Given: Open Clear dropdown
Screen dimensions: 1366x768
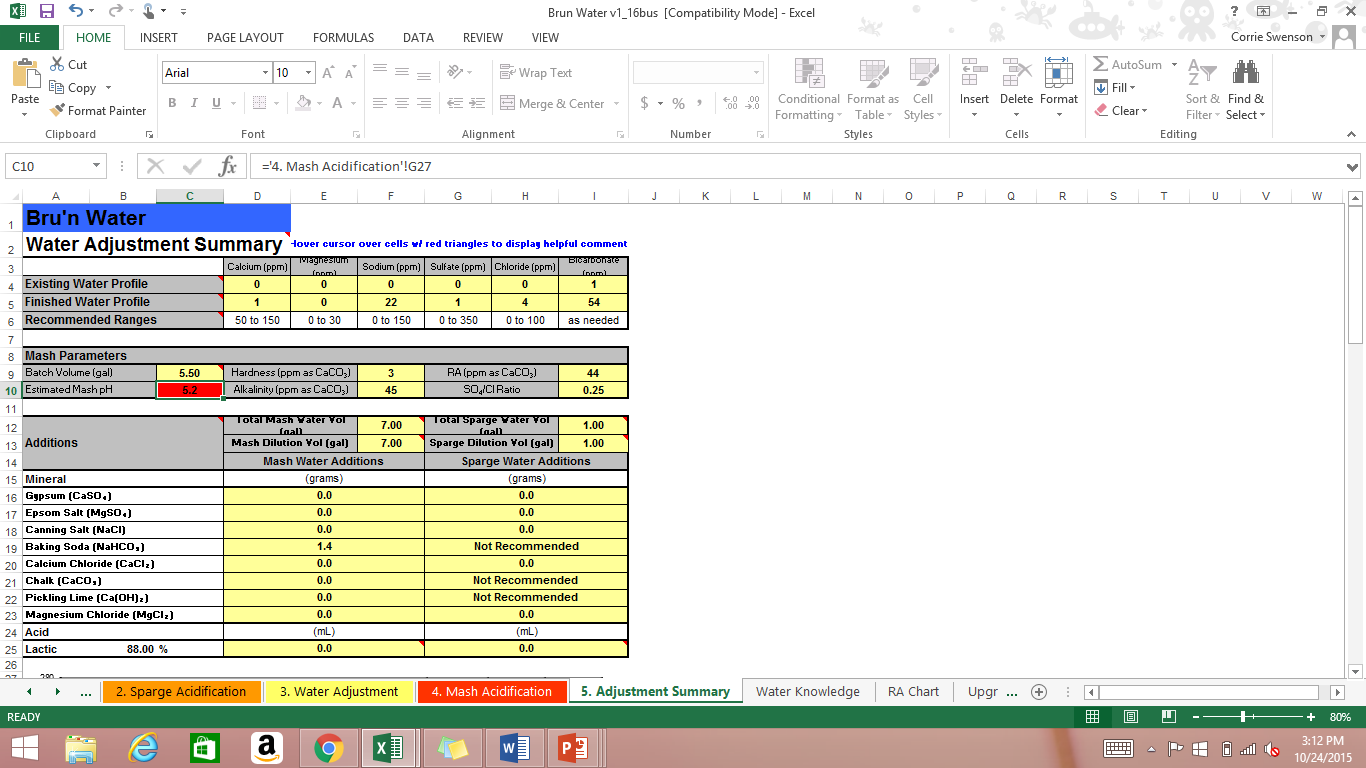Looking at the screenshot, I should coord(1121,110).
